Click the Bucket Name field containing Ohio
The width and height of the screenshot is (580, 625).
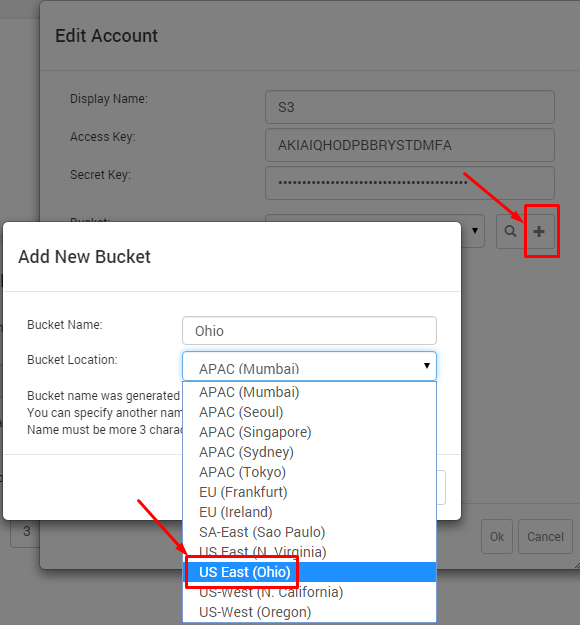point(309,330)
